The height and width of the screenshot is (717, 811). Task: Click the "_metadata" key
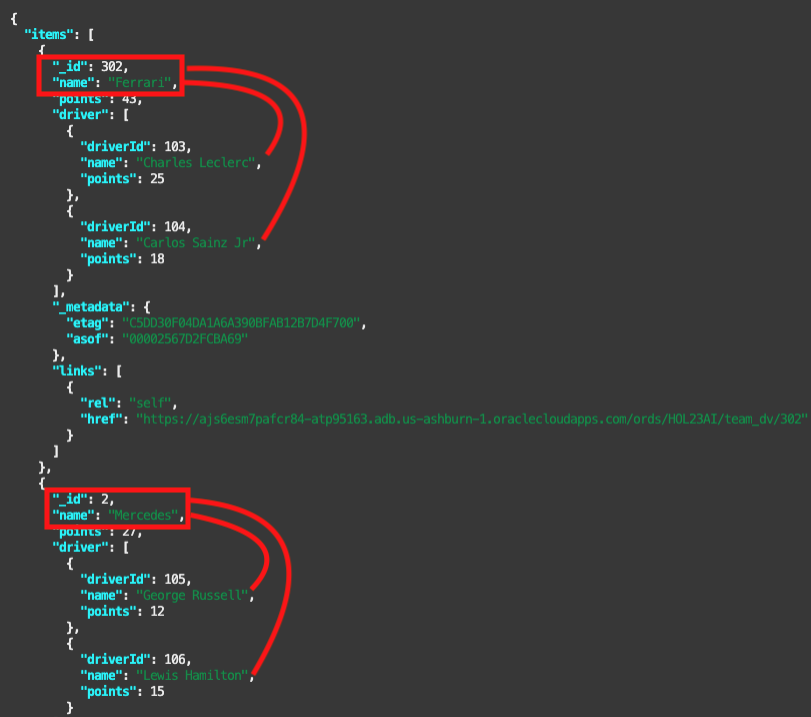(x=91, y=307)
